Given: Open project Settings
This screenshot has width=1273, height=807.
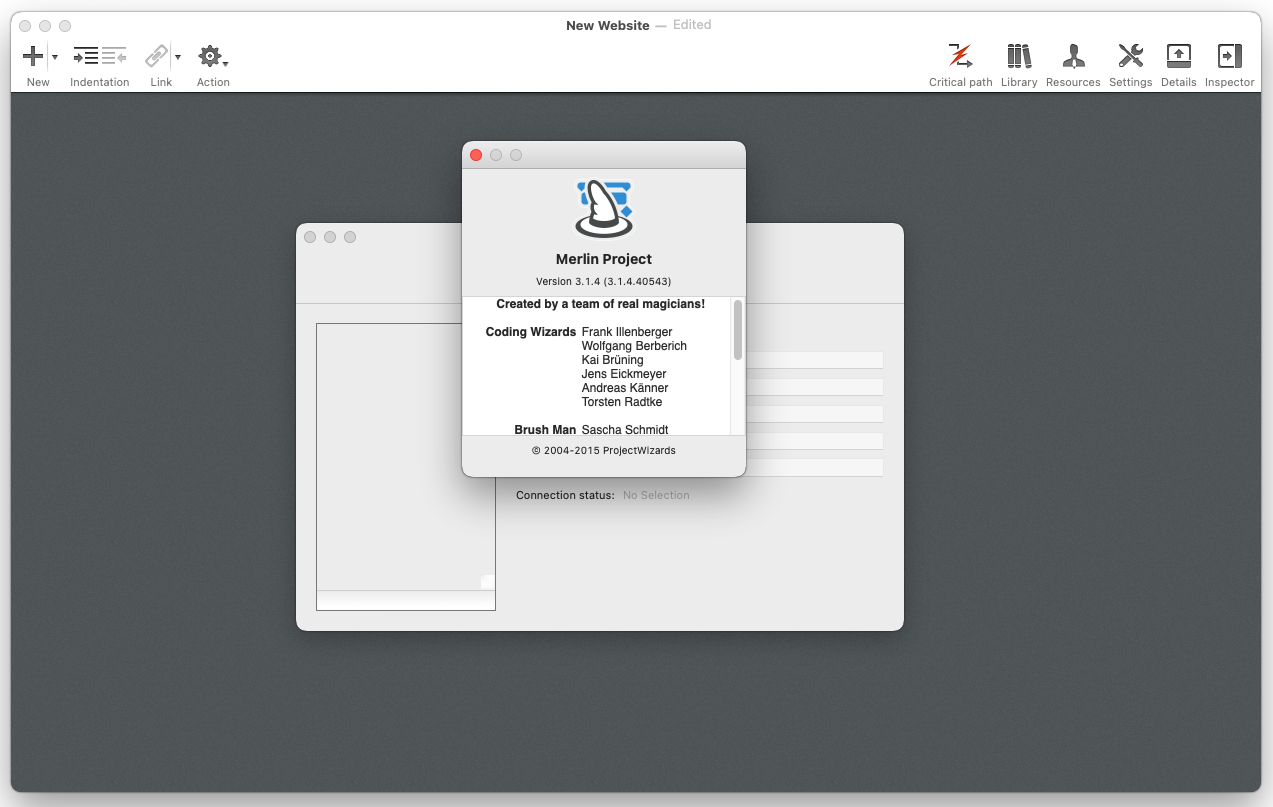Looking at the screenshot, I should click(x=1130, y=57).
